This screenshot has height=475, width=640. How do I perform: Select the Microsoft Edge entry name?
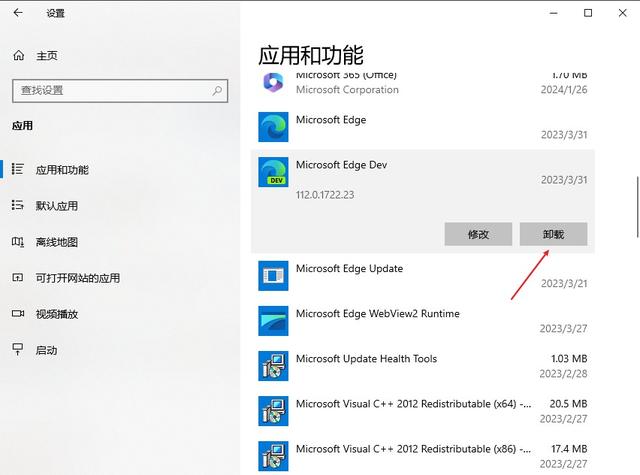[x=331, y=120]
